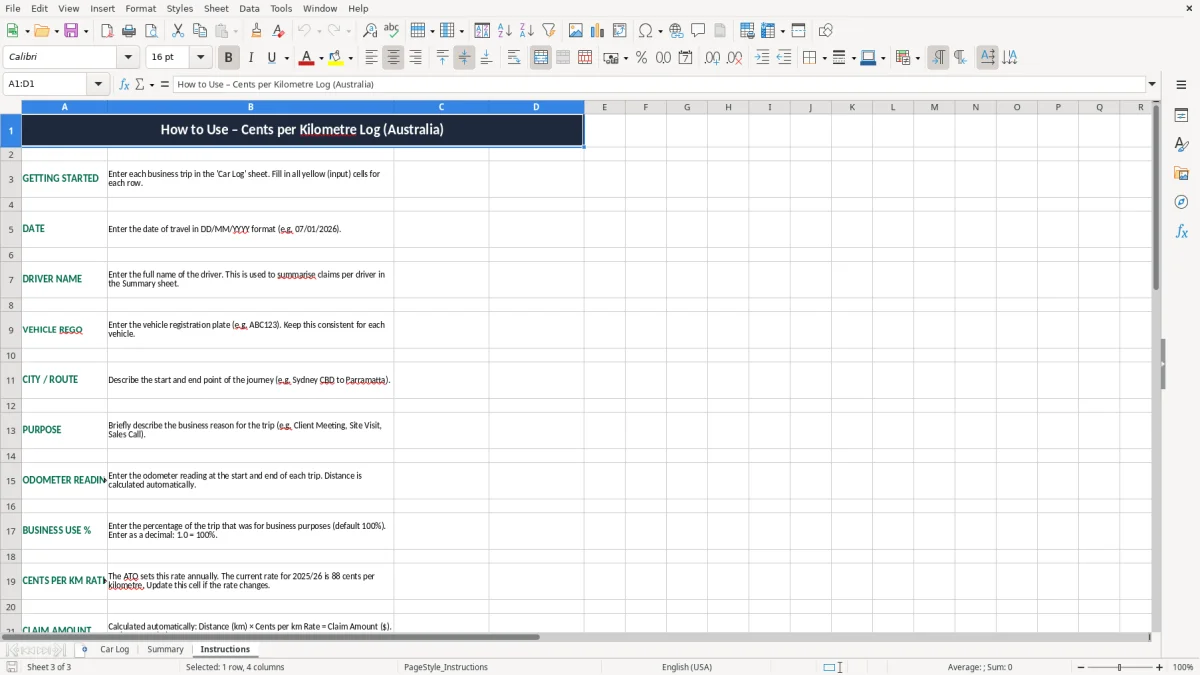Click Clear Direct Formatting icon
This screenshot has width=1200, height=675.
tap(278, 30)
